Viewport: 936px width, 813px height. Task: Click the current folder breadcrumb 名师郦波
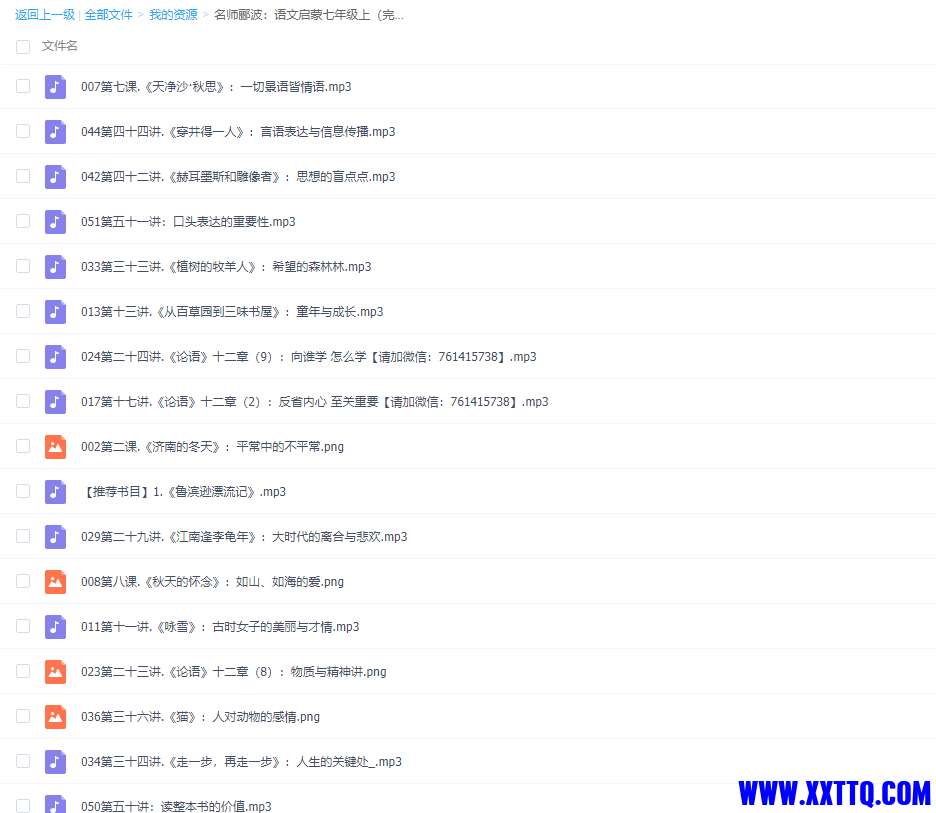click(309, 15)
